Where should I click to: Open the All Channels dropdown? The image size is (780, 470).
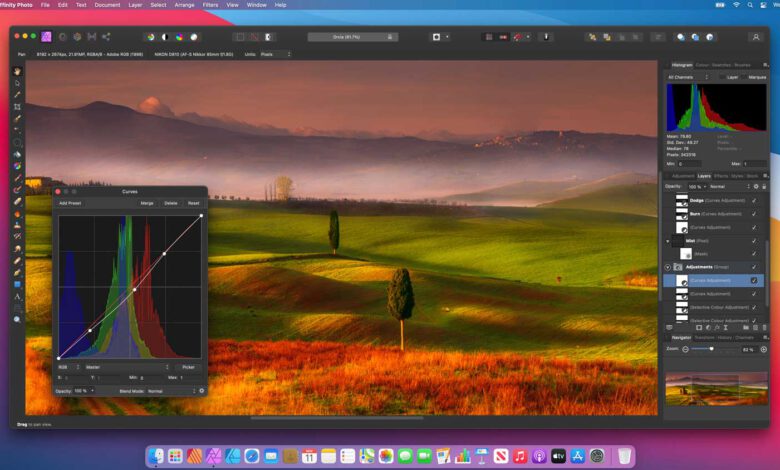pyautogui.click(x=688, y=77)
